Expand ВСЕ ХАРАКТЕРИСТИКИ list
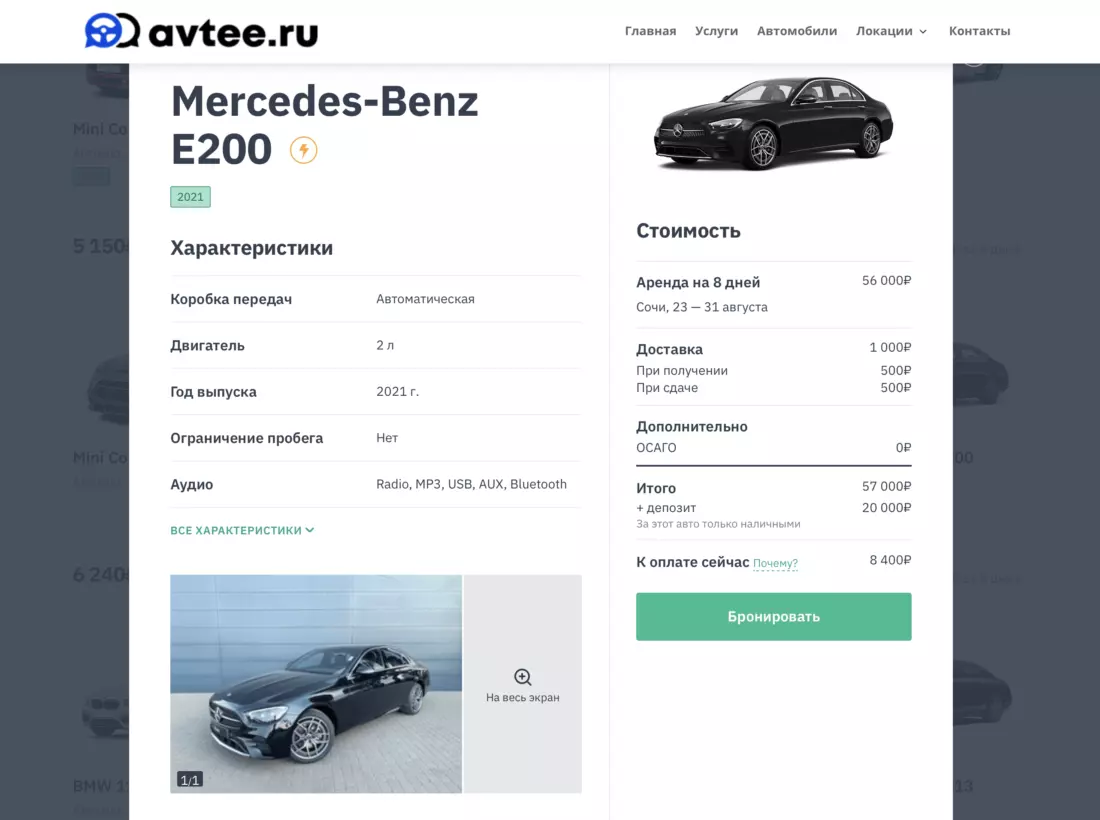Viewport: 1100px width, 820px height. (242, 530)
